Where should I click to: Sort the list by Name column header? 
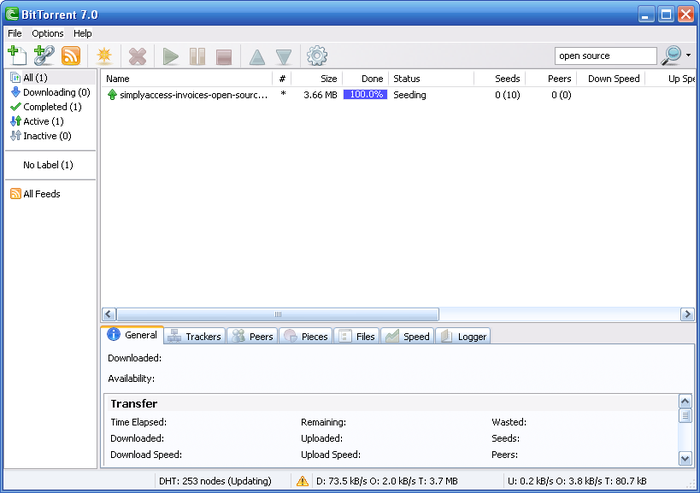click(x=187, y=79)
